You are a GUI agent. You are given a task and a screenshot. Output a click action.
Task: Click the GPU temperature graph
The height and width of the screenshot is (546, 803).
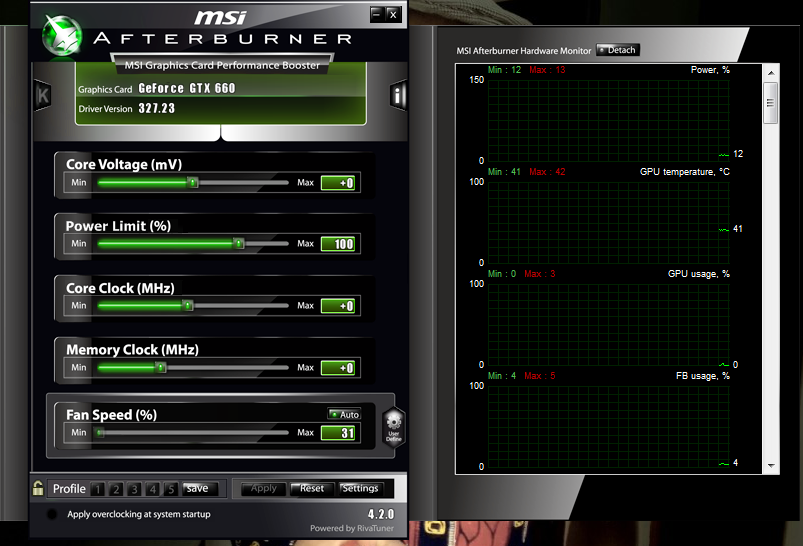tap(608, 223)
